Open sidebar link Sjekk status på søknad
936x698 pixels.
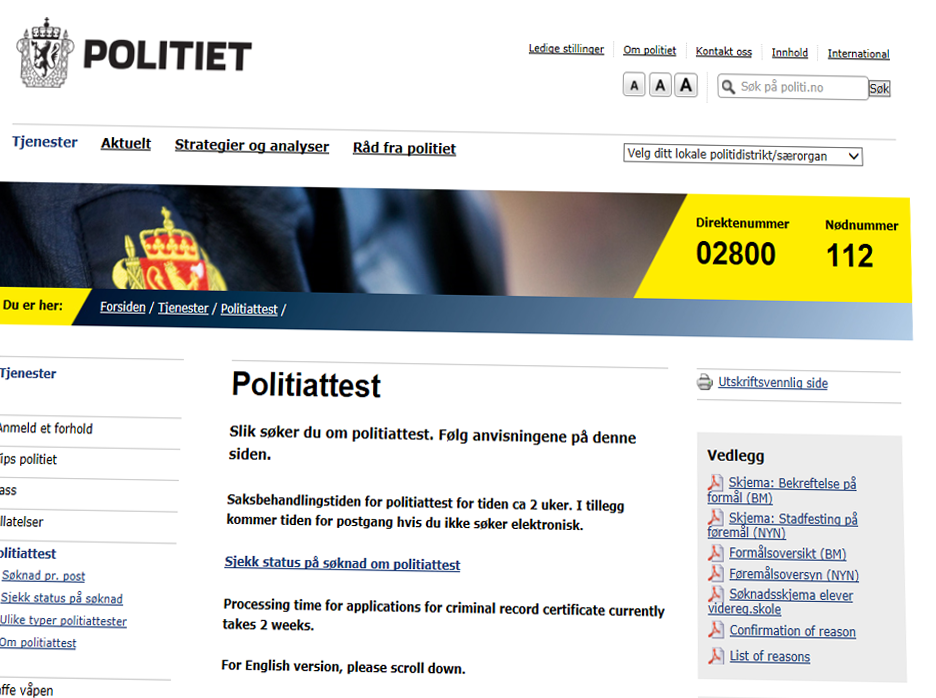(61, 598)
